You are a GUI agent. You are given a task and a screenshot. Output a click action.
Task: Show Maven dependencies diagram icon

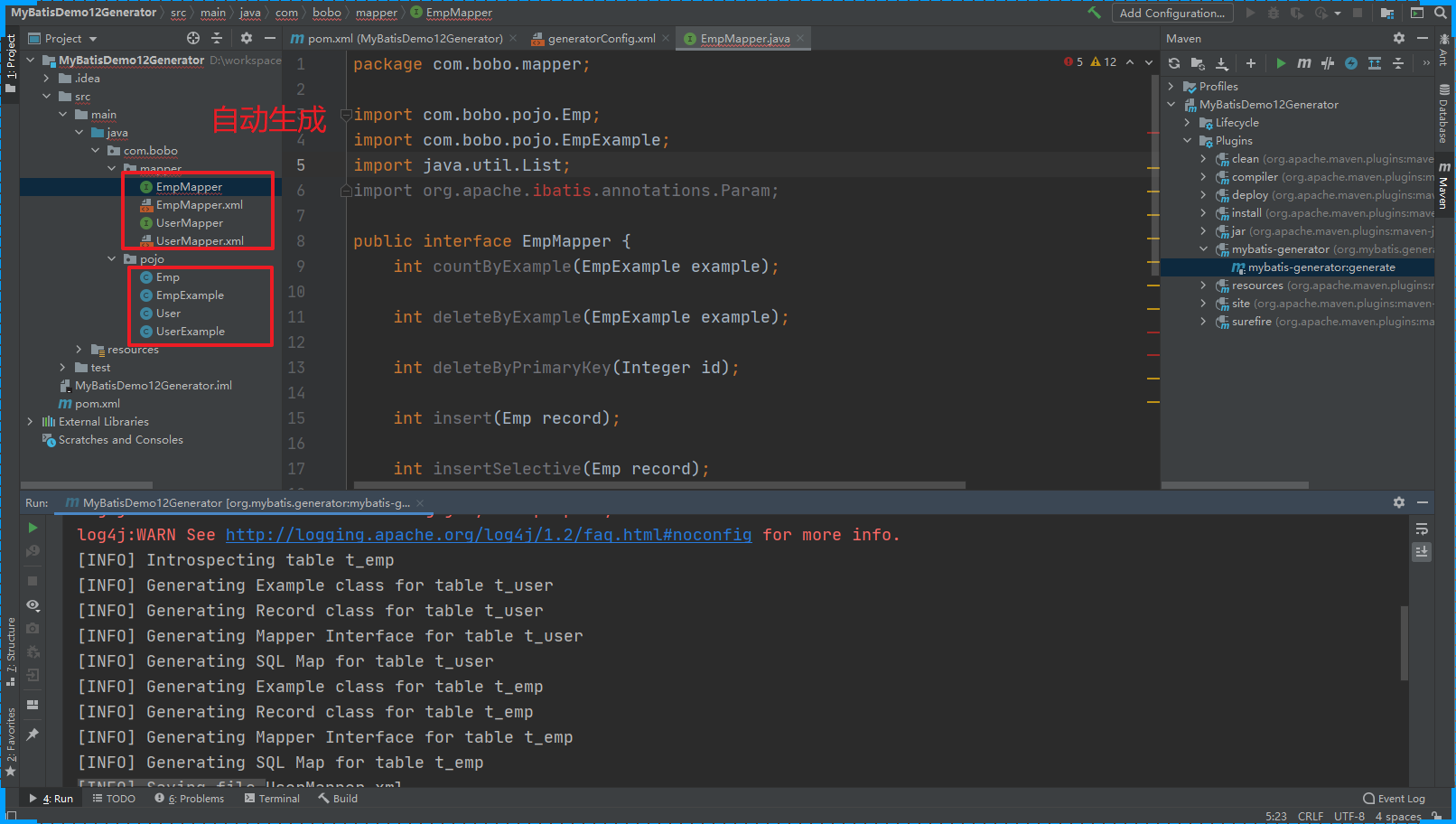(1375, 63)
